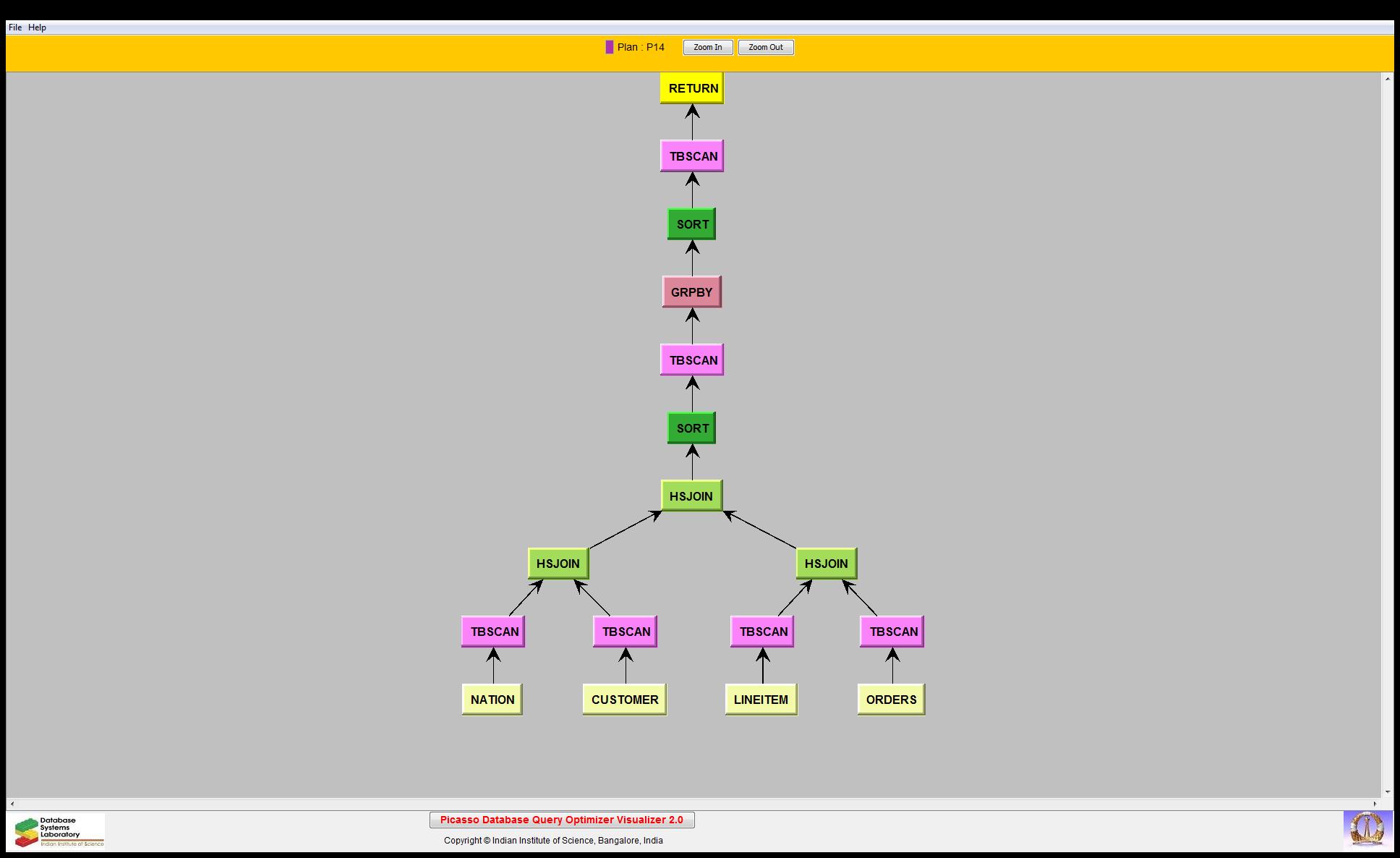Open the File menu
The height and width of the screenshot is (858, 1400).
[14, 27]
